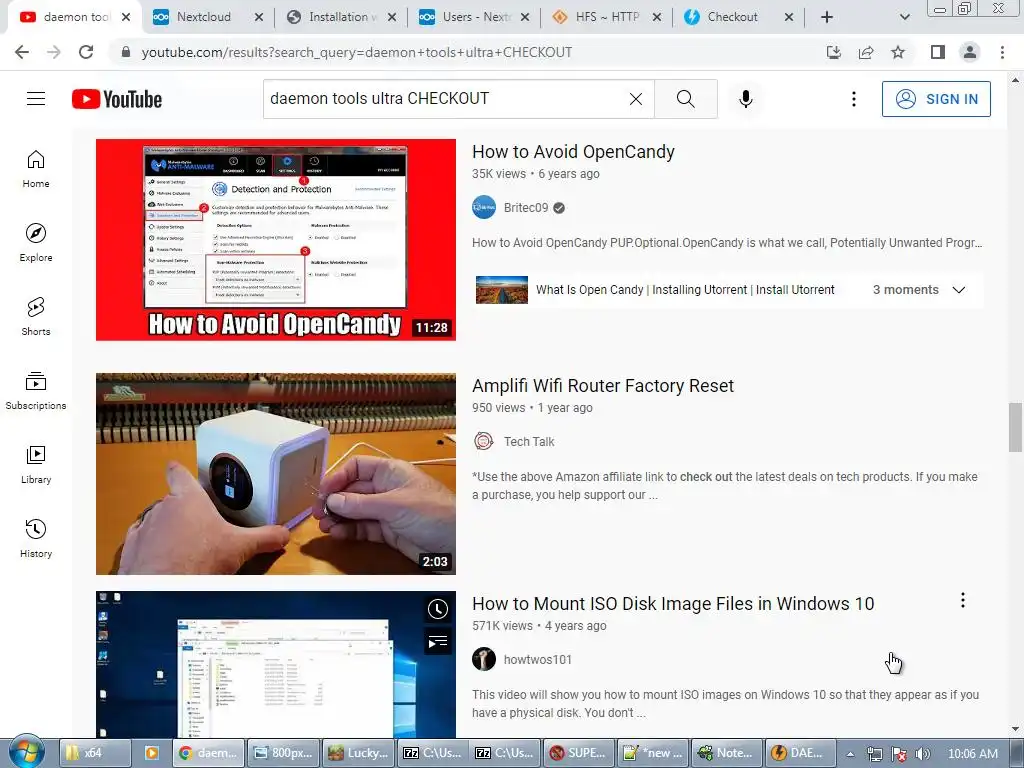Switch to the Nextcloud tab
Viewport: 1024px width, 768px height.
[204, 17]
